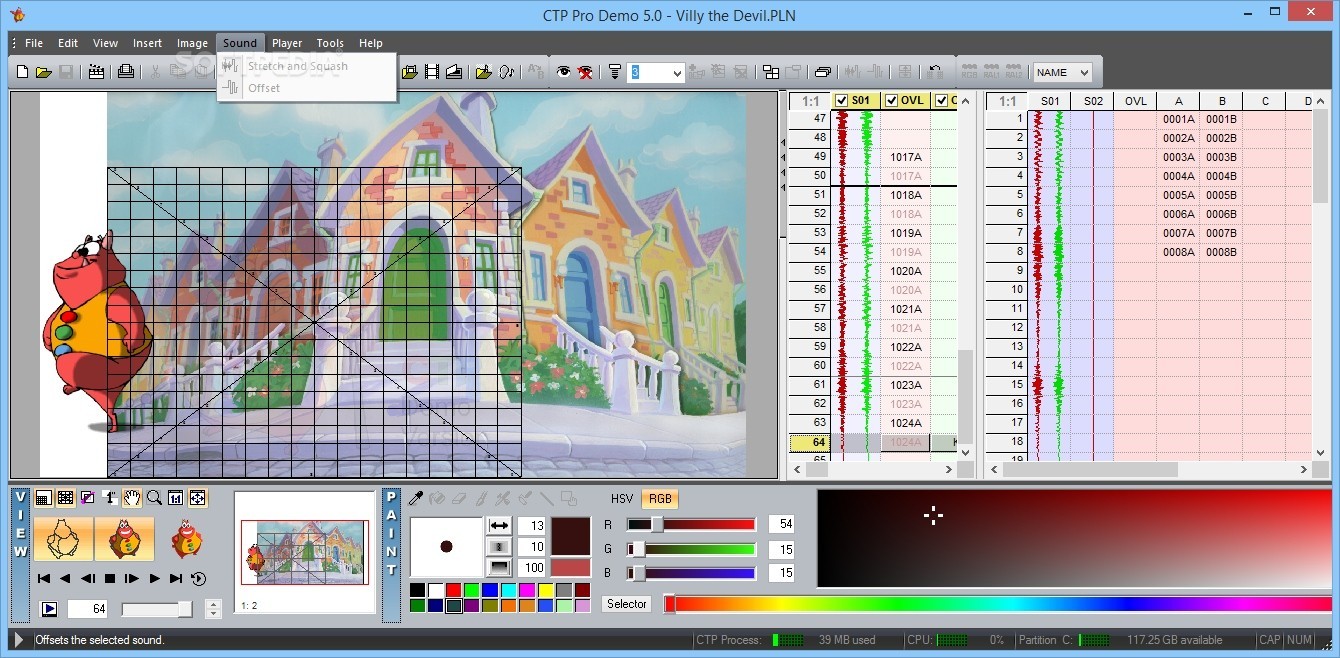The image size is (1340, 658).
Task: Click the step back one frame button
Action: [x=88, y=578]
